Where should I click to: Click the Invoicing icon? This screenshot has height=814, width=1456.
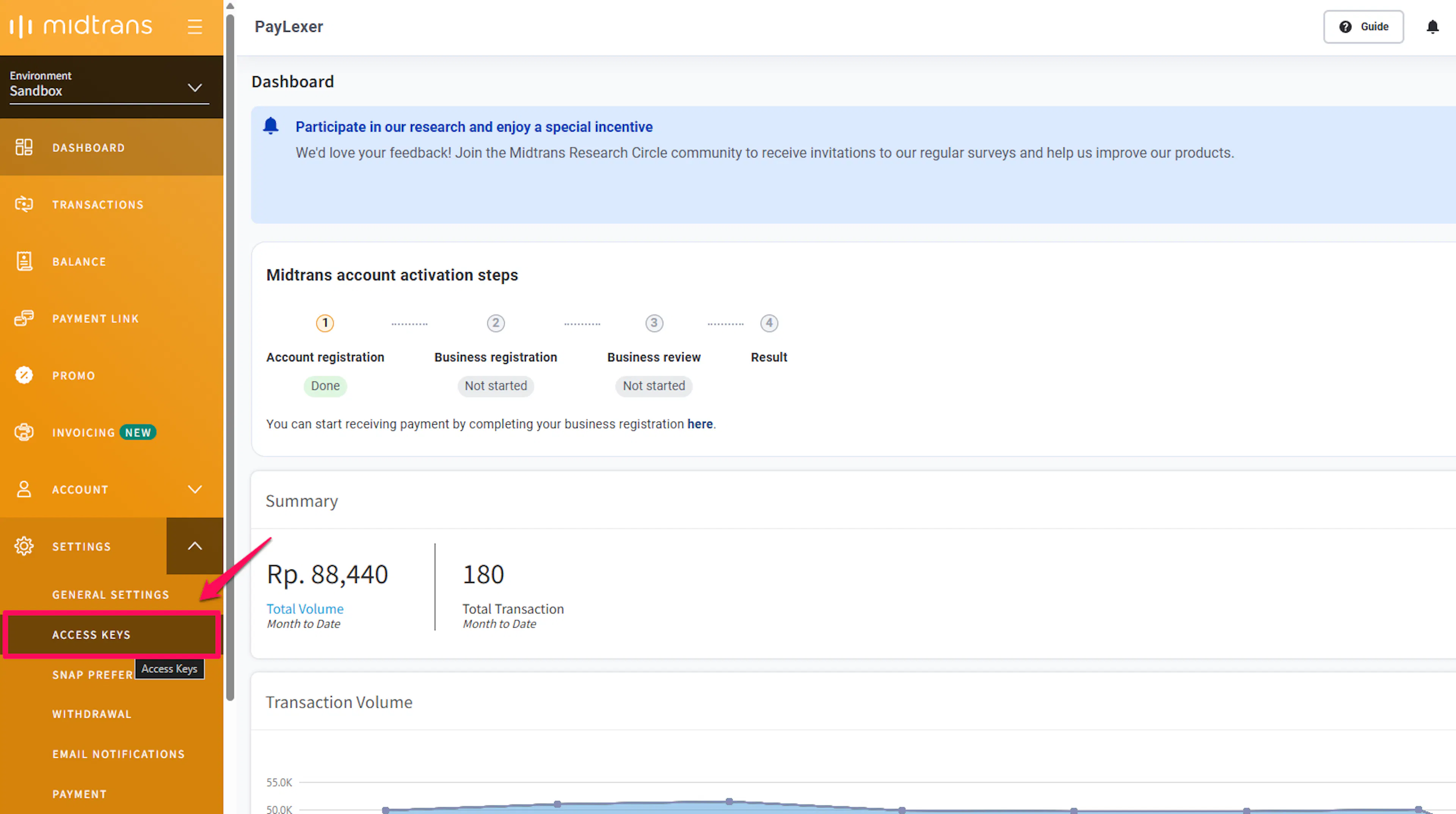point(24,433)
